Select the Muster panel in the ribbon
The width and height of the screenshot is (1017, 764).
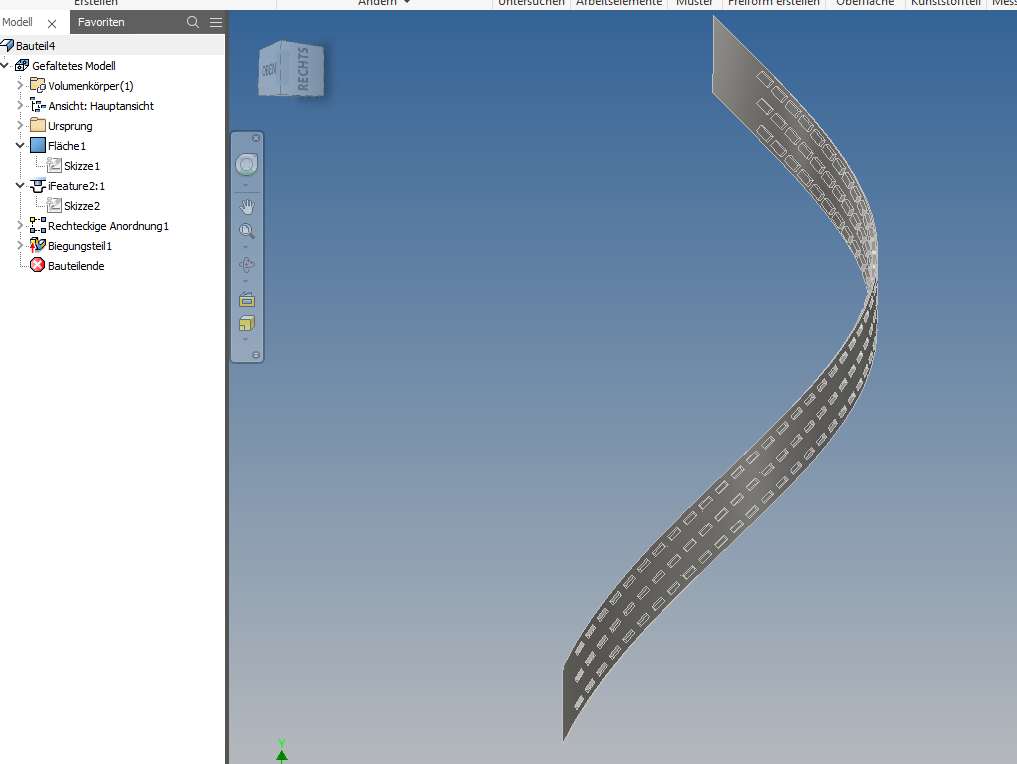click(695, 3)
